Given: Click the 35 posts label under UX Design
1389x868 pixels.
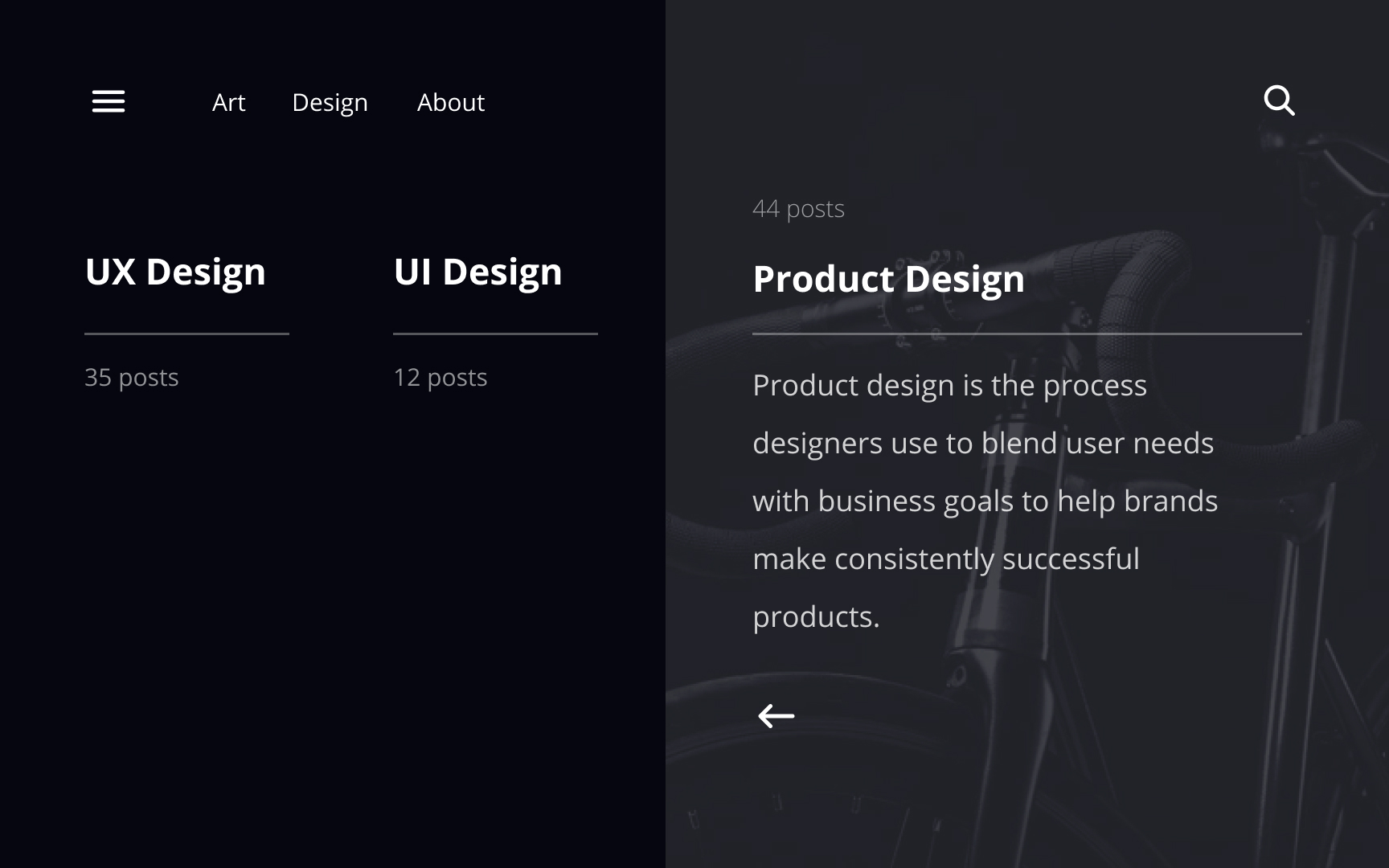Looking at the screenshot, I should click(x=131, y=377).
